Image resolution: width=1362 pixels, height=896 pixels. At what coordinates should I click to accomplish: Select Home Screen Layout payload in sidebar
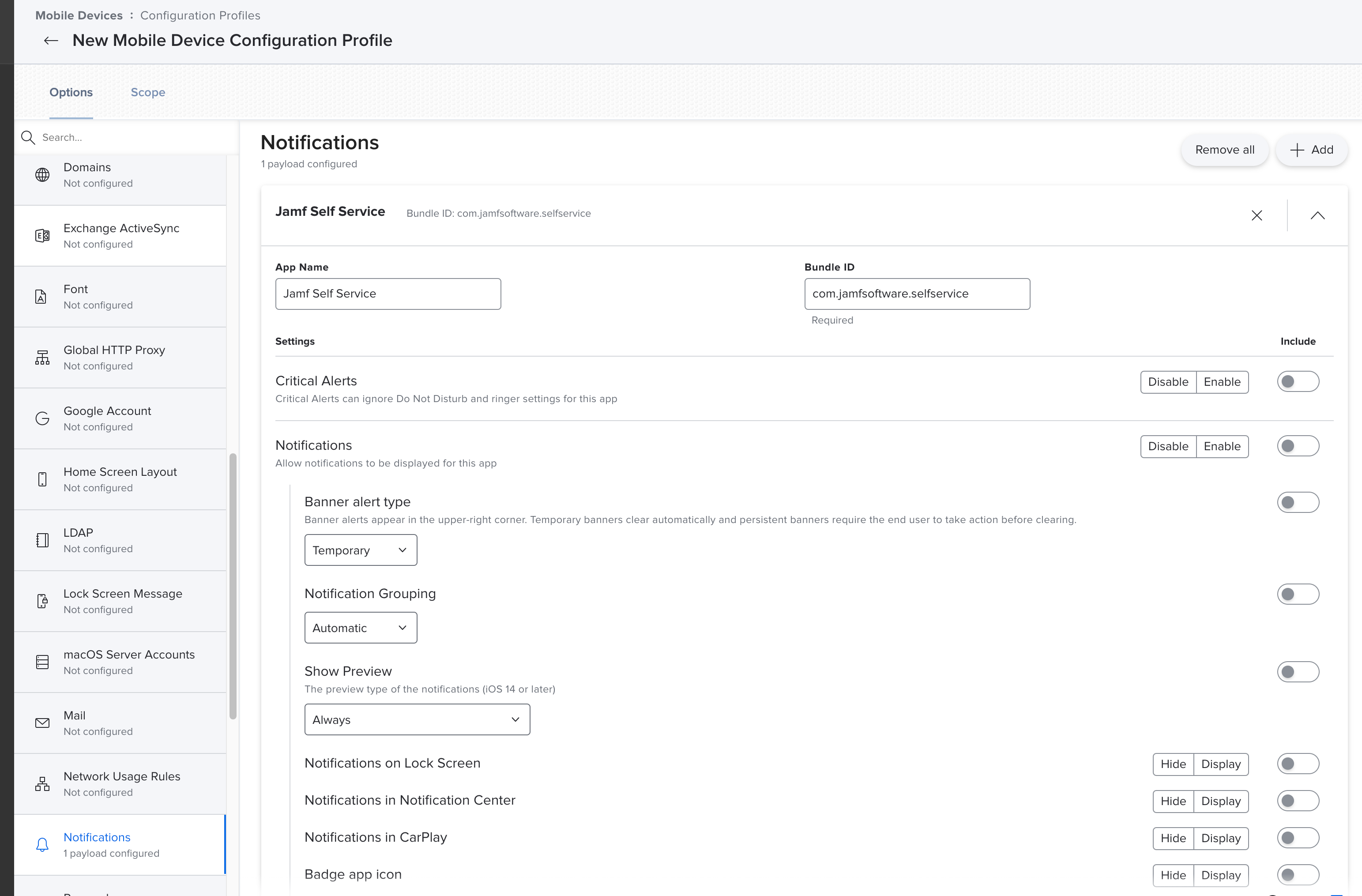click(x=120, y=479)
